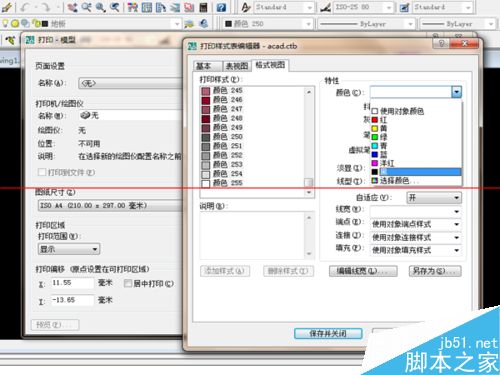Switch to the 基本 tab
Viewport: 500px width, 375px height.
(x=207, y=66)
